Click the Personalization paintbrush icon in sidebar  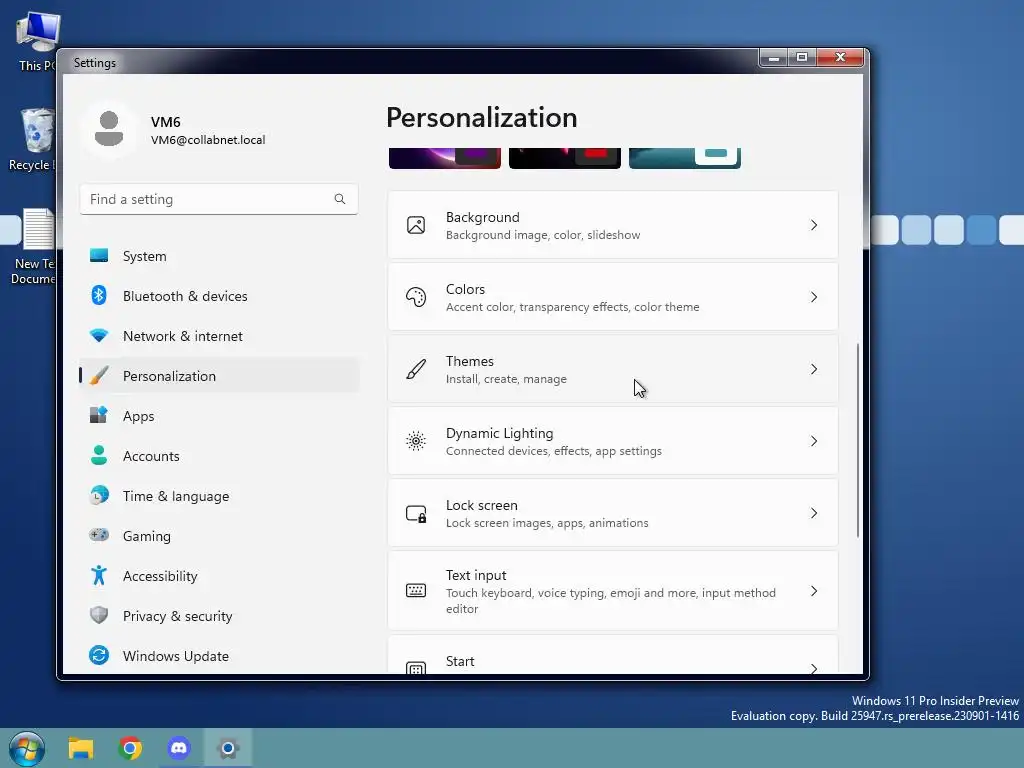(x=99, y=376)
